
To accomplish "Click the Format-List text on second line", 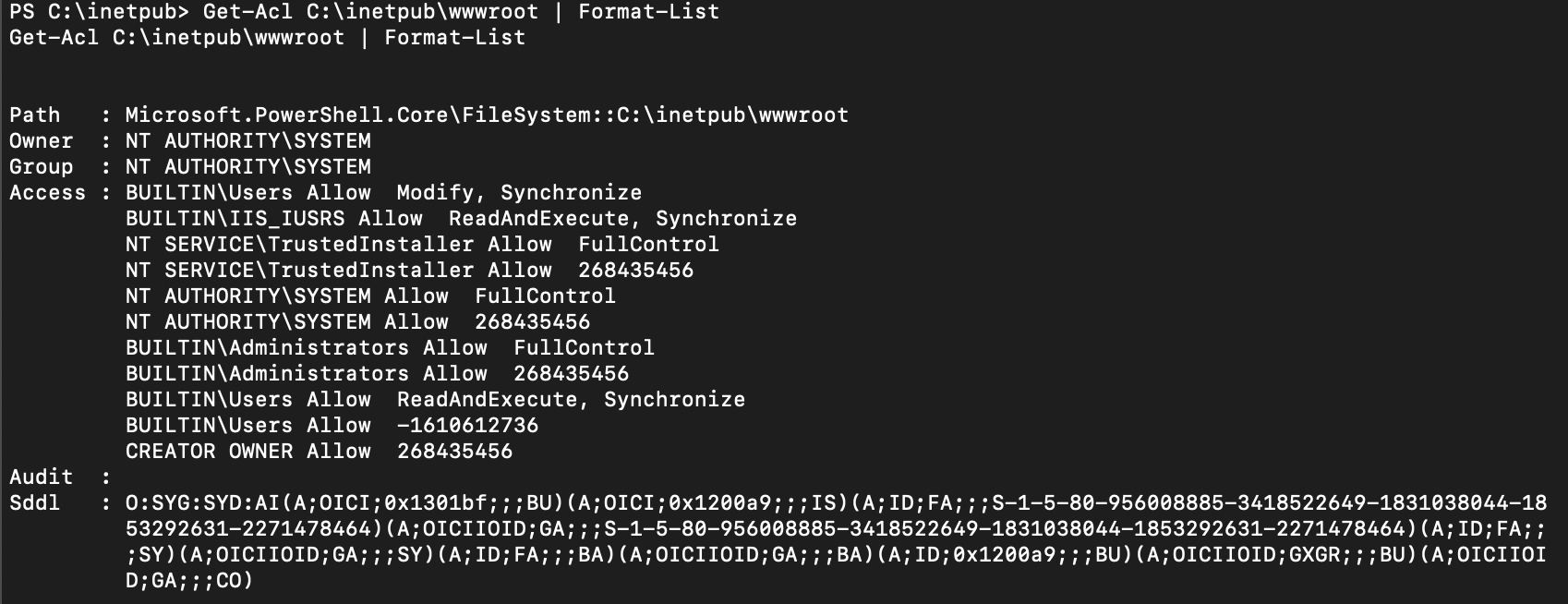I will pyautogui.click(x=454, y=38).
